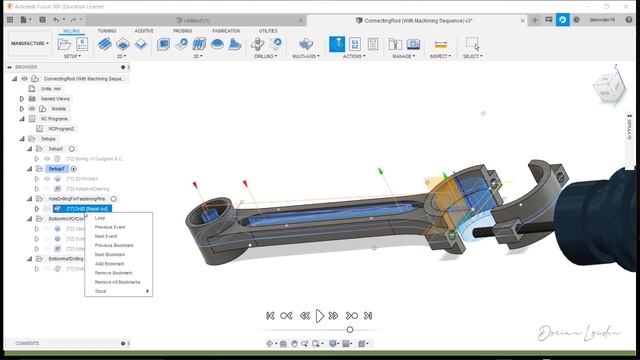Image resolution: width=640 pixels, height=360 pixels.
Task: Select the Parallel toolpath icon
Action: click(199, 44)
